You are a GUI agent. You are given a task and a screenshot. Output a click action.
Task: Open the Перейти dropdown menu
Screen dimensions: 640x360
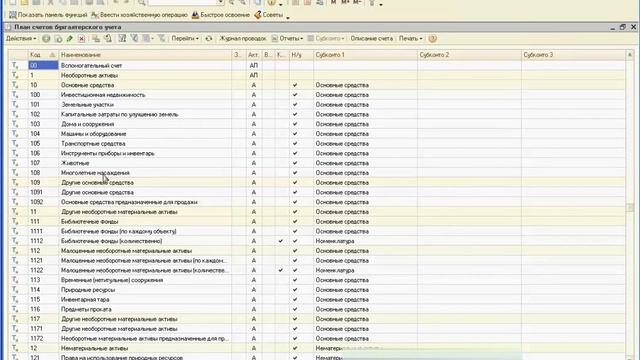pos(185,39)
